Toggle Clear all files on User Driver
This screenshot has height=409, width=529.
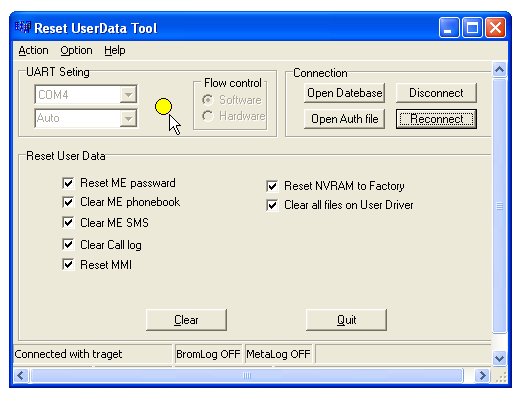pyautogui.click(x=272, y=205)
